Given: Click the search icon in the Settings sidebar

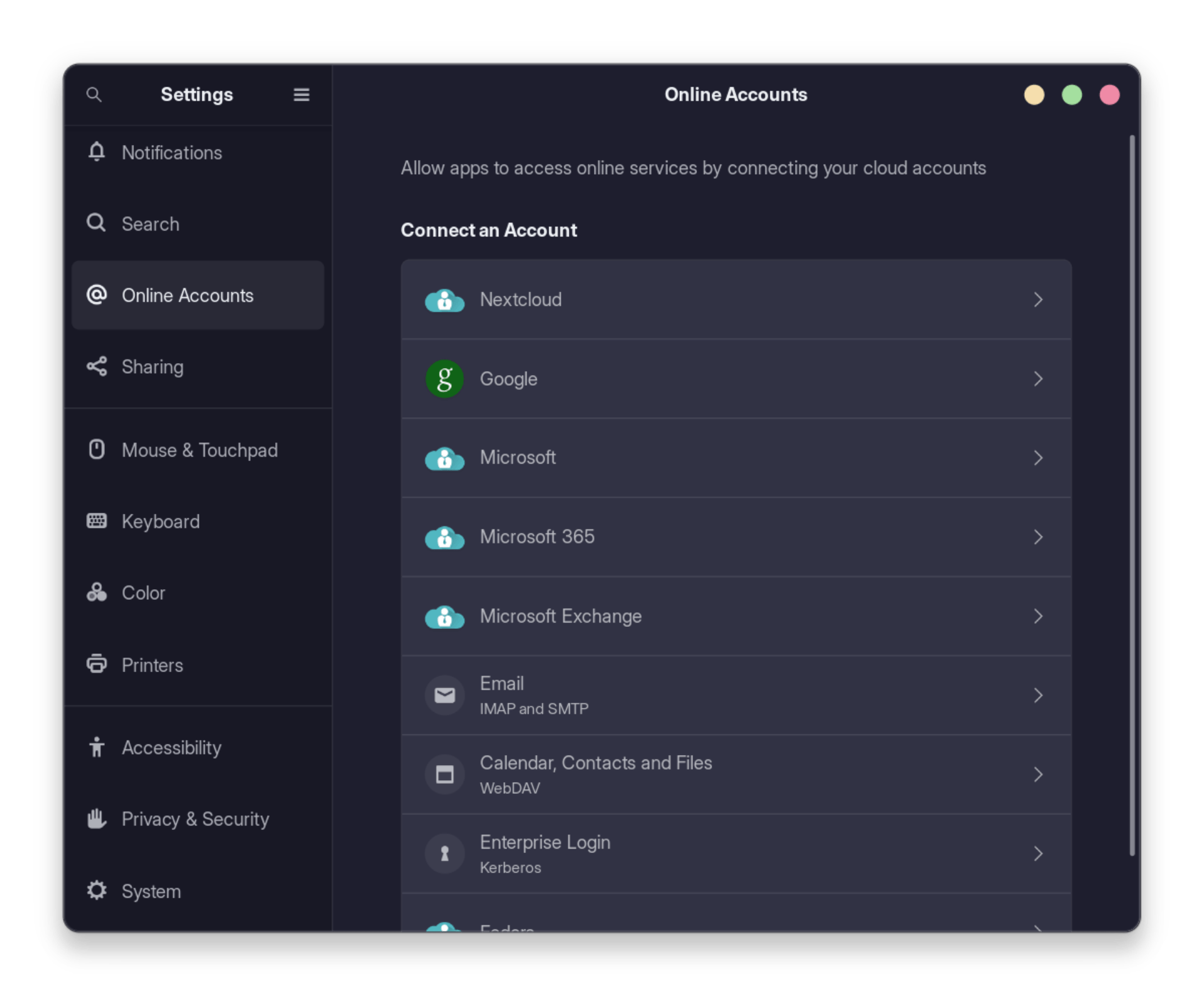Looking at the screenshot, I should (x=95, y=95).
